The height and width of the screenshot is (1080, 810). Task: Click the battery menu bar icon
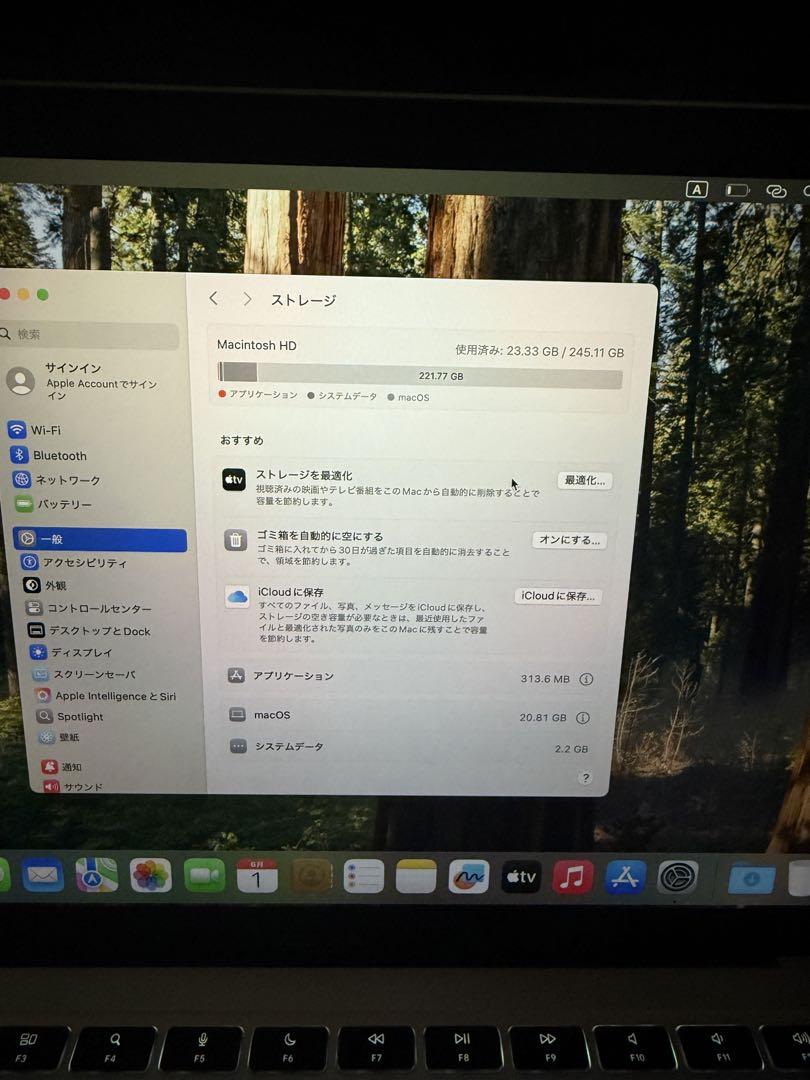[x=738, y=189]
